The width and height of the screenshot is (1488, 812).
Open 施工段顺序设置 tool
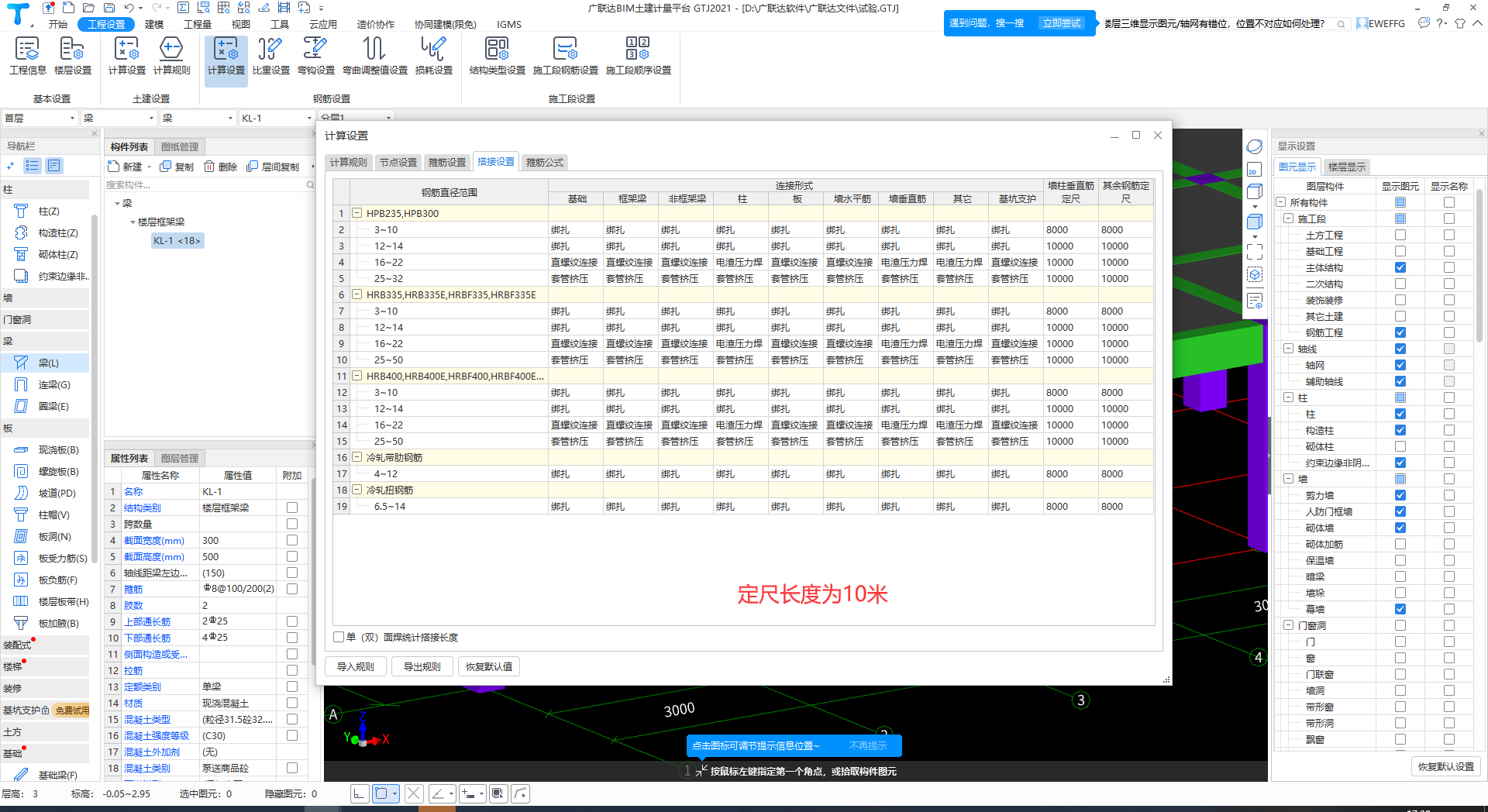pos(638,57)
